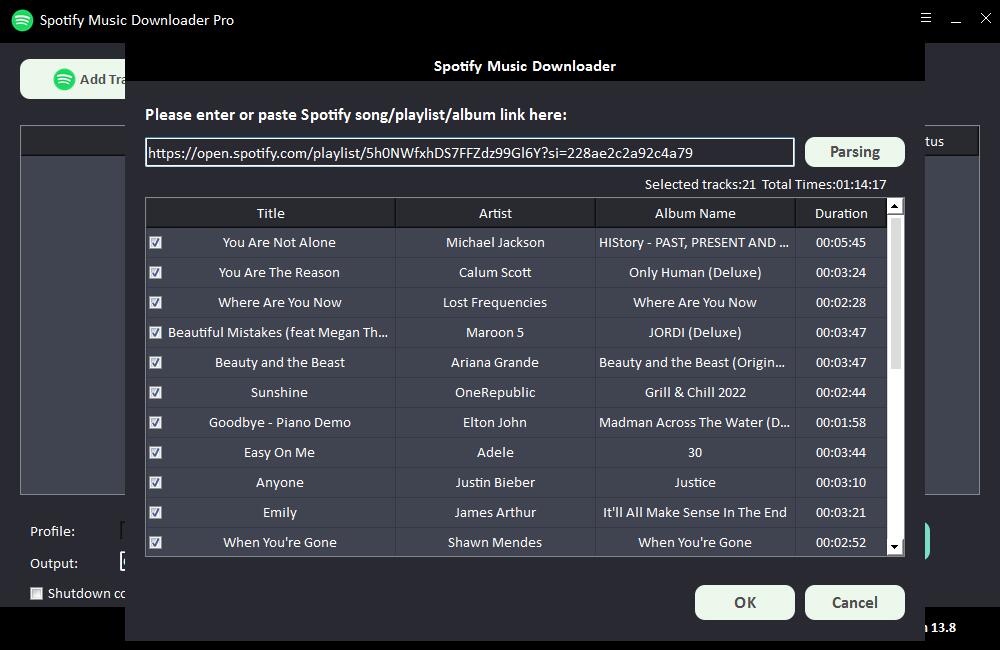Click the track list scroll down arrow
The height and width of the screenshot is (650, 1000).
pyautogui.click(x=895, y=546)
